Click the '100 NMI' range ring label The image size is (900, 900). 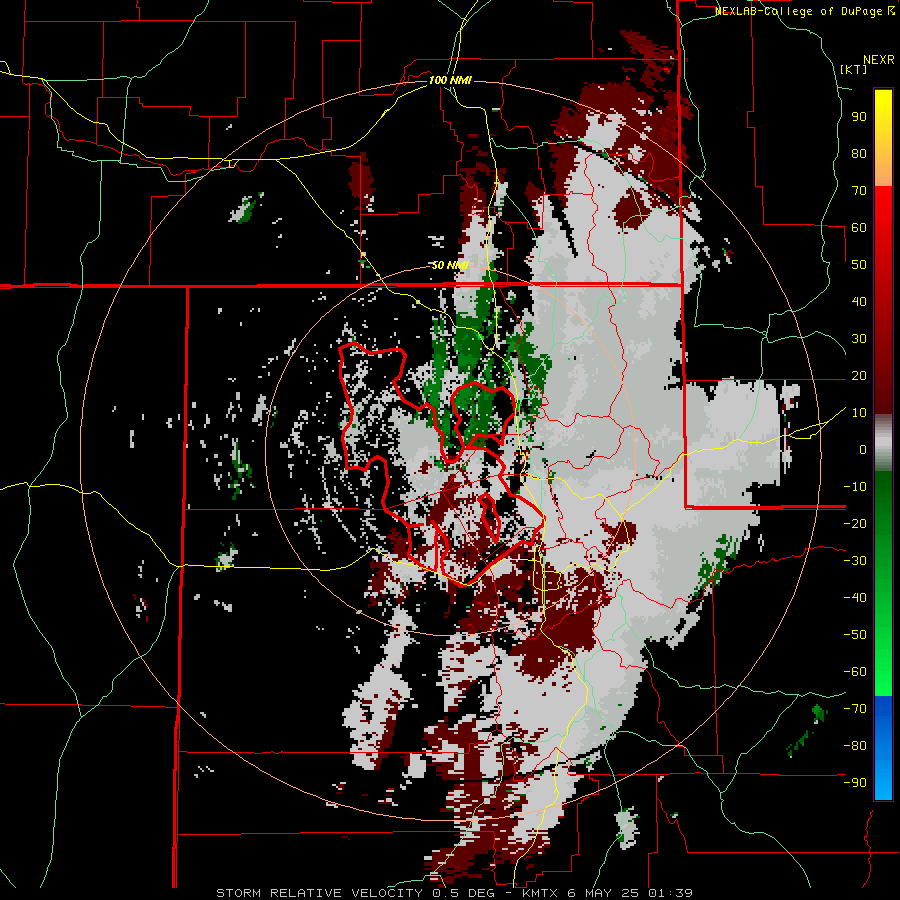(449, 80)
